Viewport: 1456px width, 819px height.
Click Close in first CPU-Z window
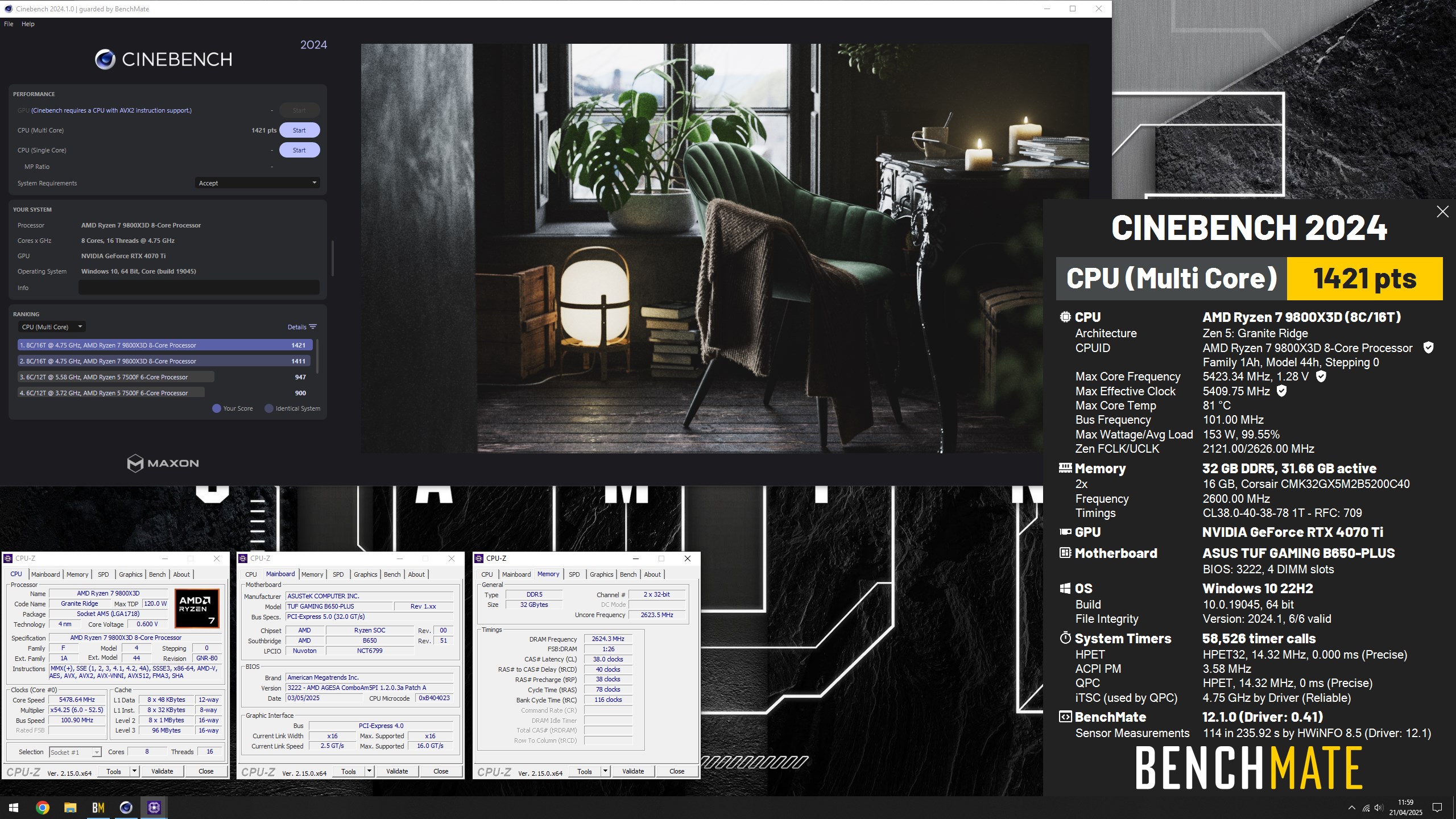(x=206, y=771)
